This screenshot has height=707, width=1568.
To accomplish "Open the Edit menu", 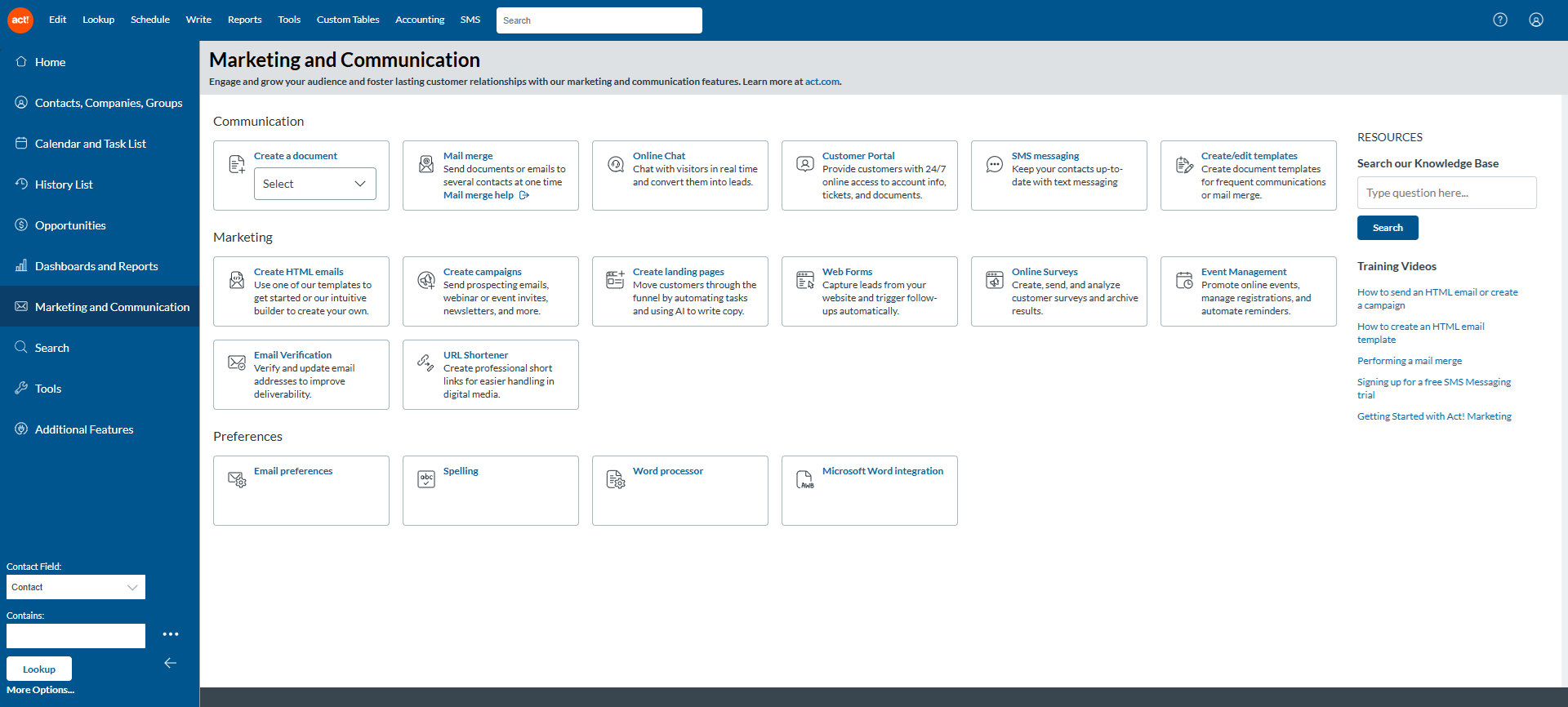I will (x=57, y=20).
